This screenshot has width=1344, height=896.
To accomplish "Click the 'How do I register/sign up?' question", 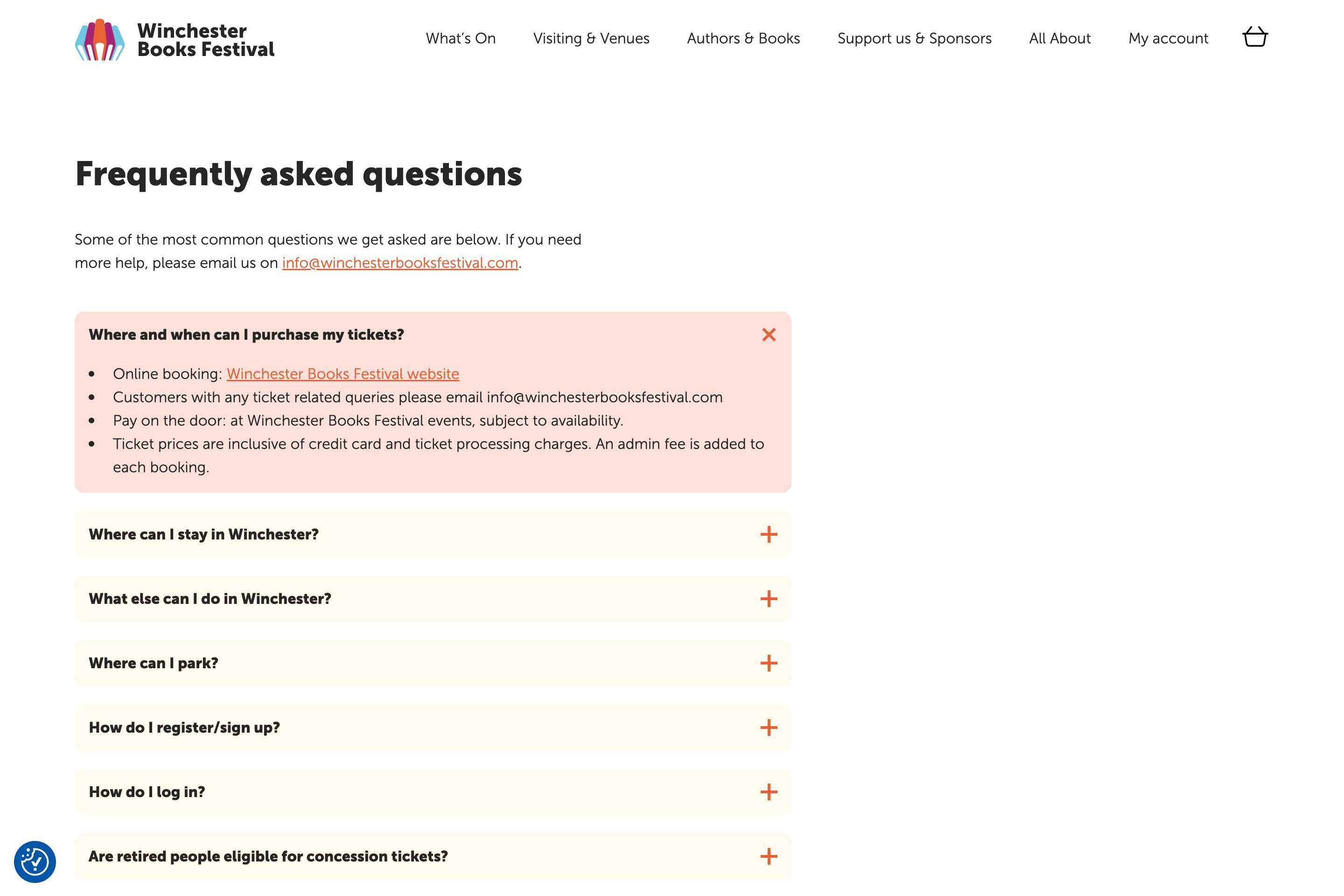I will pos(184,728).
